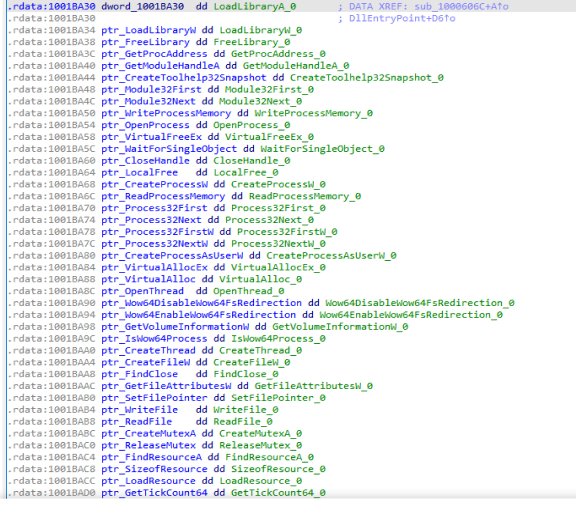Screen dimensions: 576x505
Task: Select the dword_1001BA30 label
Action: (x=143, y=7)
